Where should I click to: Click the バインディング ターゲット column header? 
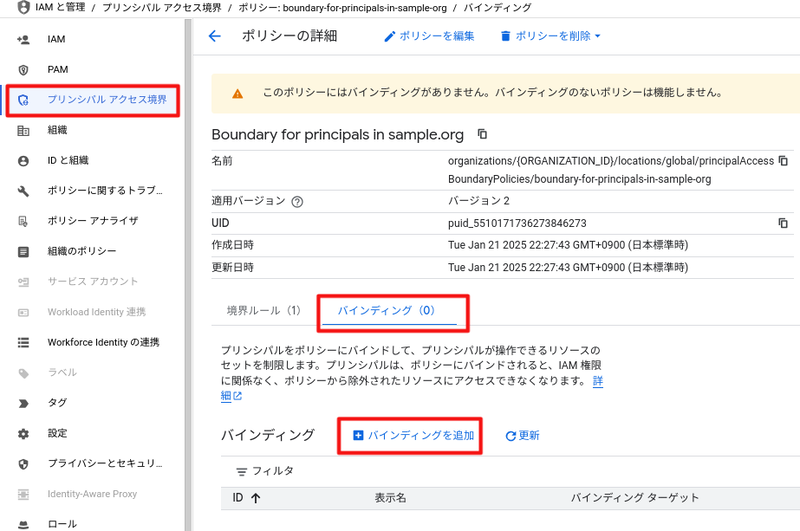click(x=634, y=498)
